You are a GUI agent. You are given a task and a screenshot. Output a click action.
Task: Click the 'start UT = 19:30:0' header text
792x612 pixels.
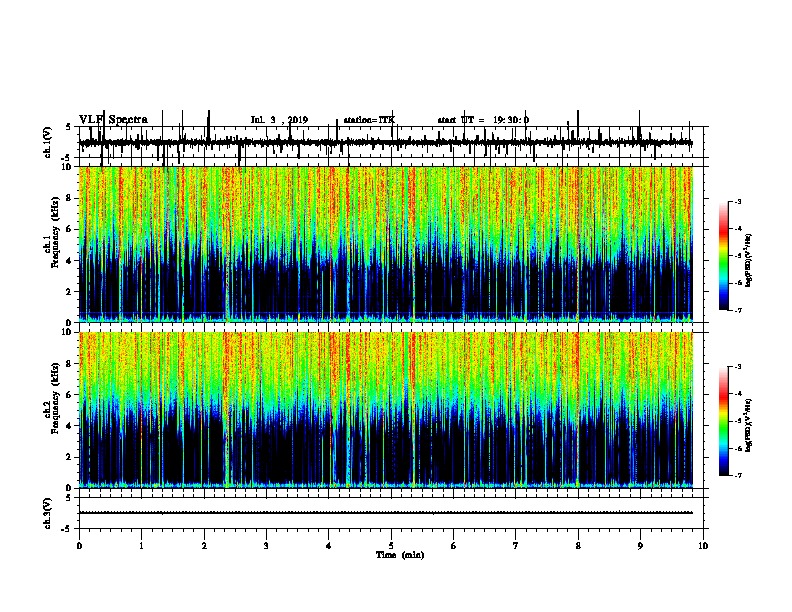(x=483, y=120)
